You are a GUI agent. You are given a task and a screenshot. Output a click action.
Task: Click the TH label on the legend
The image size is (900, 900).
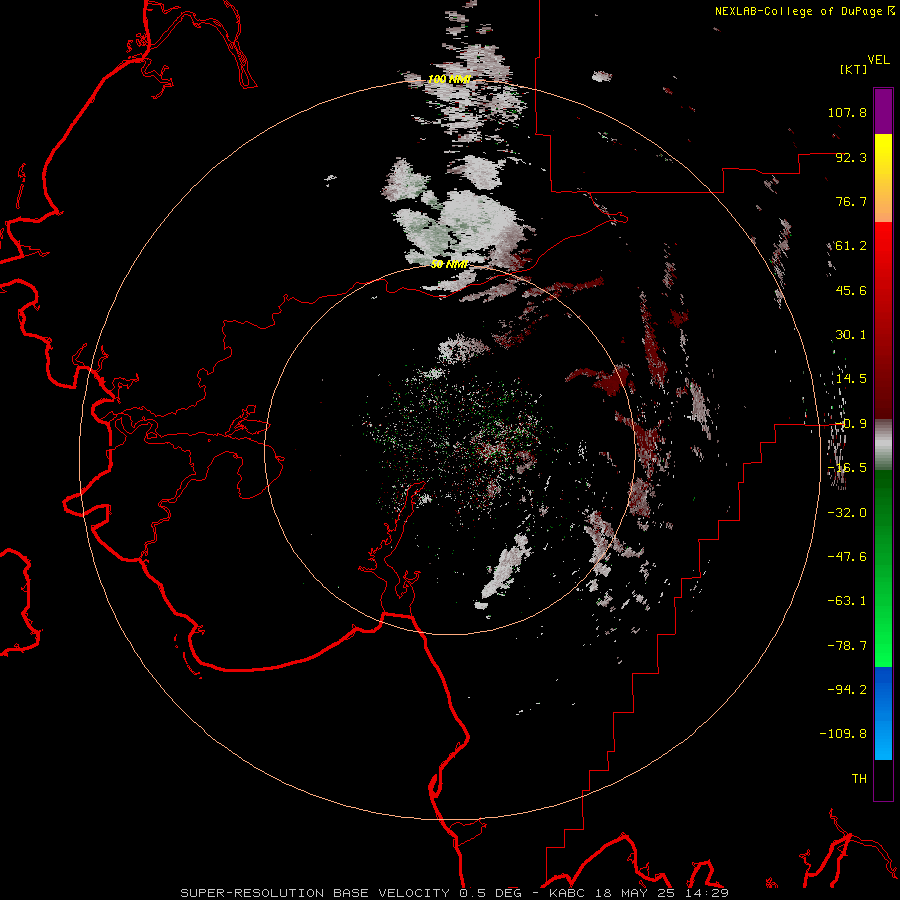pyautogui.click(x=859, y=779)
